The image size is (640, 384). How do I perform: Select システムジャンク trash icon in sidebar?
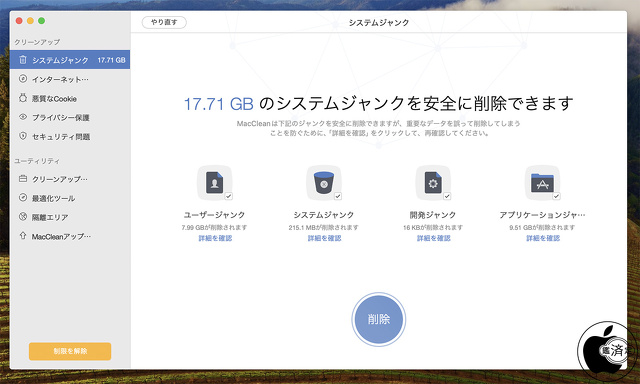(23, 60)
